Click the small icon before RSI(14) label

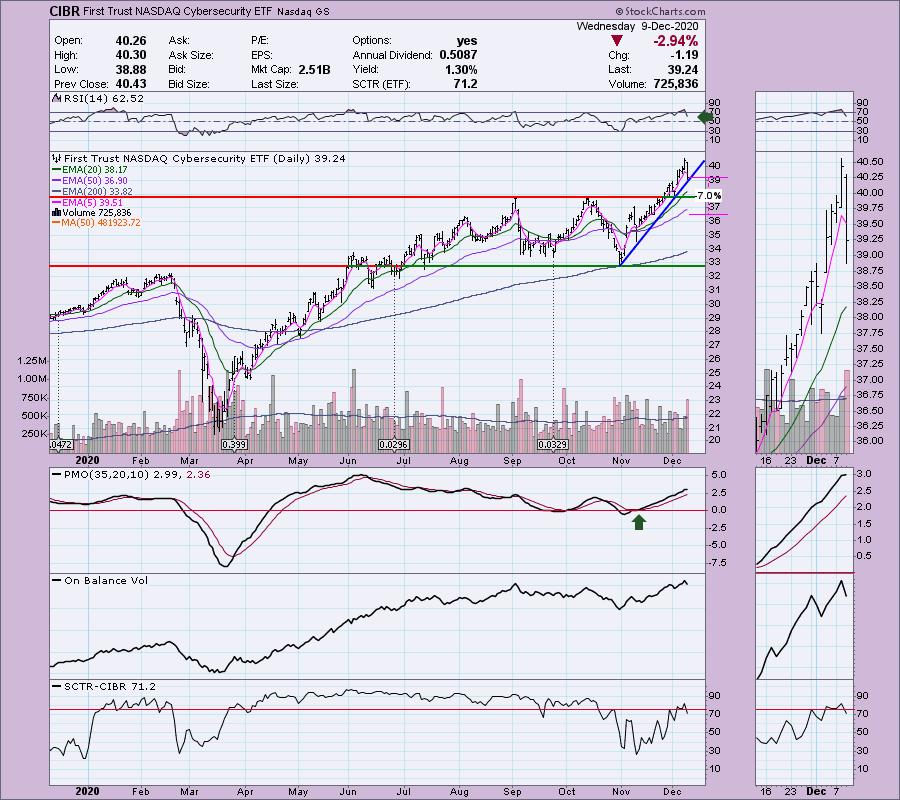coord(56,98)
